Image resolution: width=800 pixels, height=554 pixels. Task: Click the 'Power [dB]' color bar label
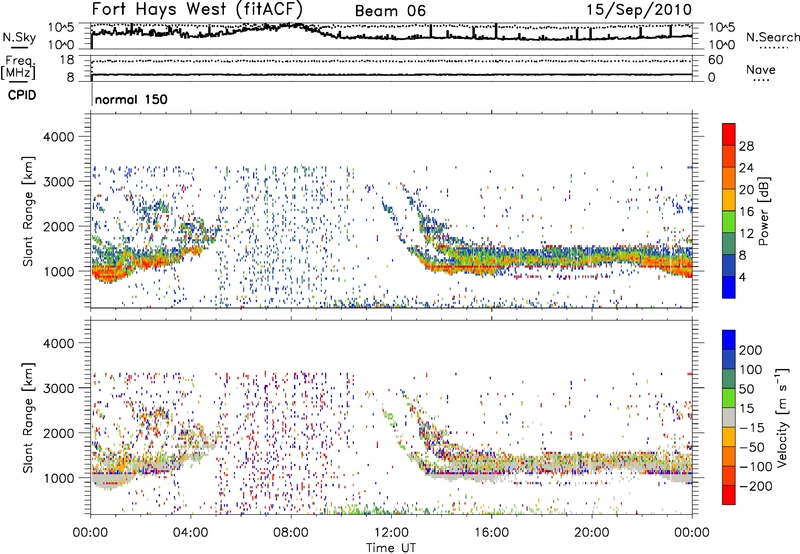[x=764, y=211]
